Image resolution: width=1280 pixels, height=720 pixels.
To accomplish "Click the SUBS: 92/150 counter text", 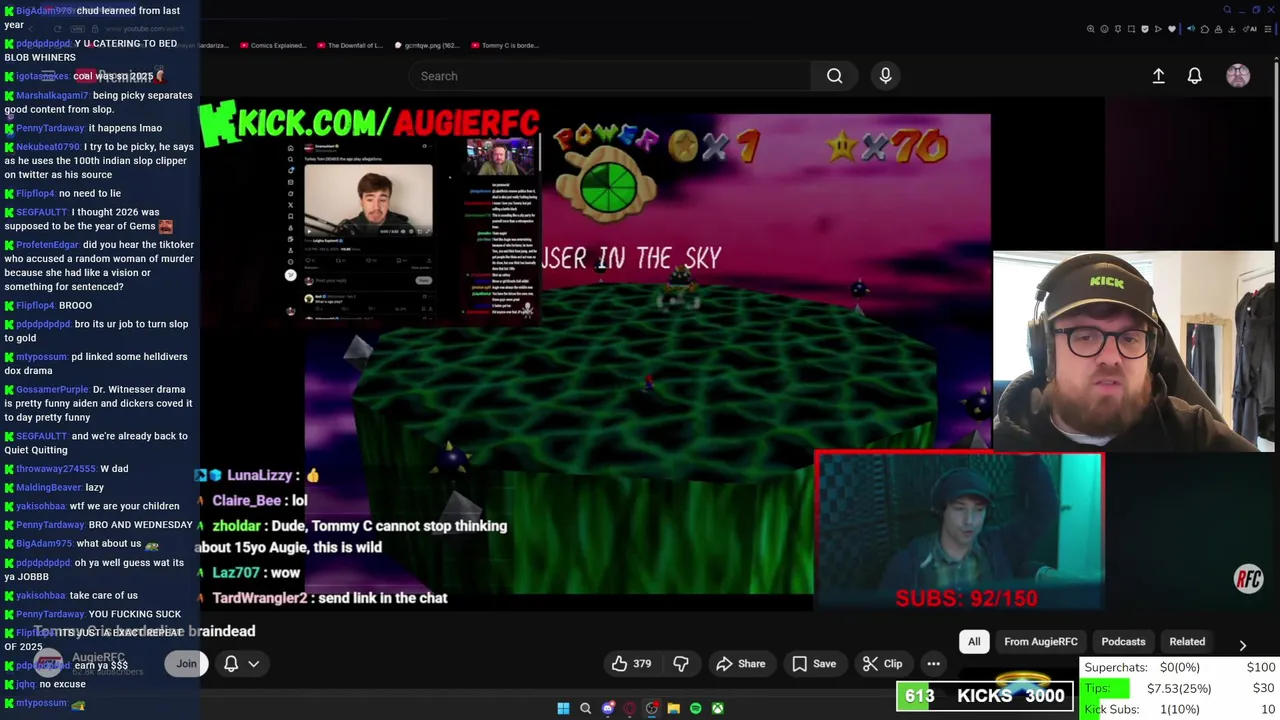I will click(966, 598).
